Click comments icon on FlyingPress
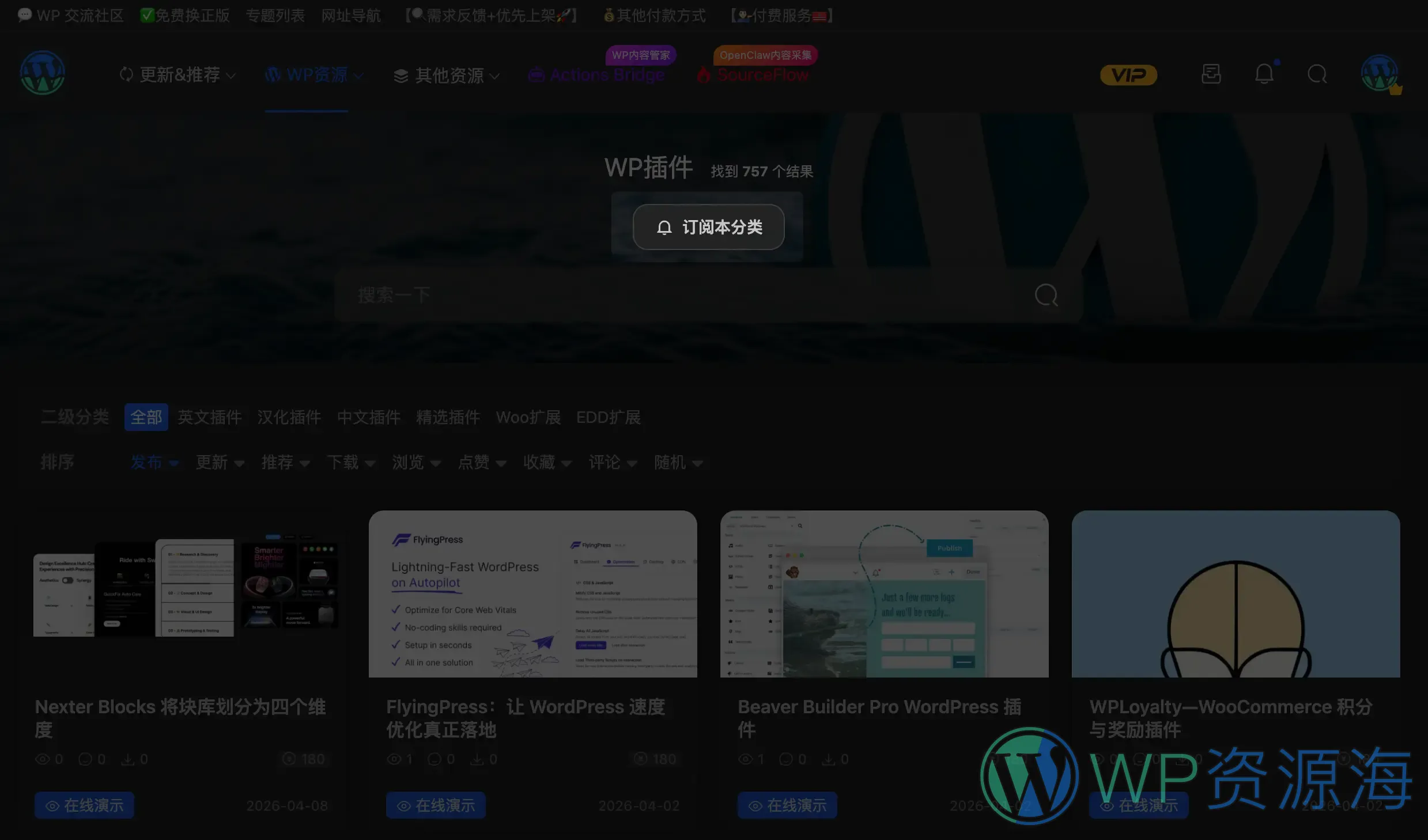This screenshot has width=1428, height=840. tap(435, 759)
